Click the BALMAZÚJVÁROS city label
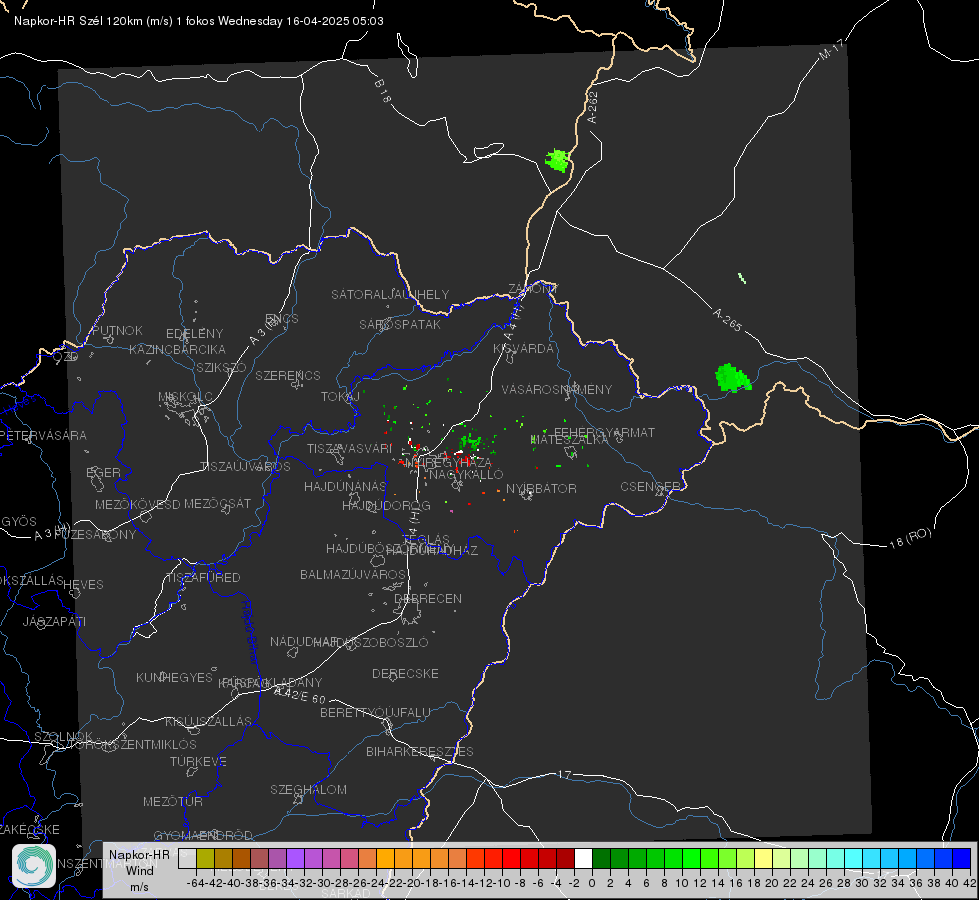 [x=353, y=574]
